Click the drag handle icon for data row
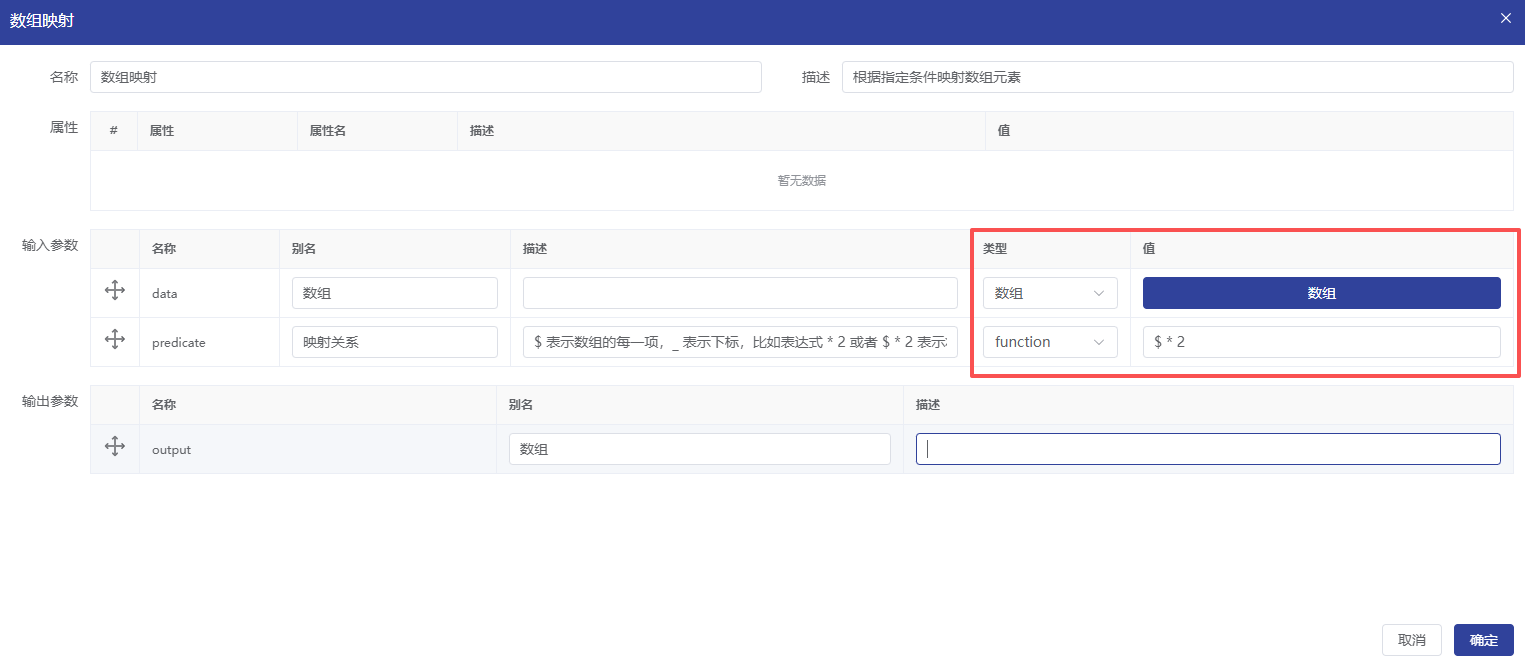The width and height of the screenshot is (1525, 665). (x=115, y=291)
